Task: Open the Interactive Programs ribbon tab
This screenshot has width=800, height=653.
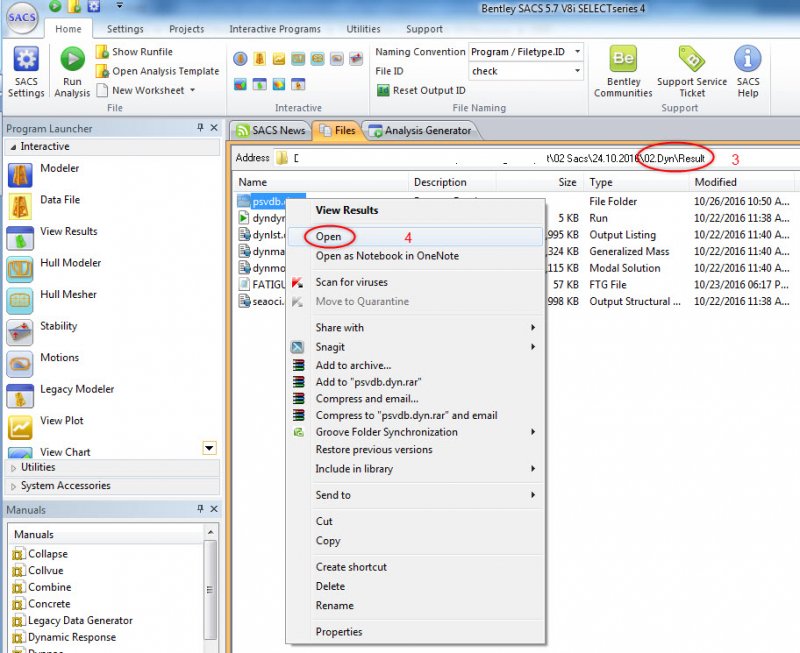Action: [x=275, y=29]
